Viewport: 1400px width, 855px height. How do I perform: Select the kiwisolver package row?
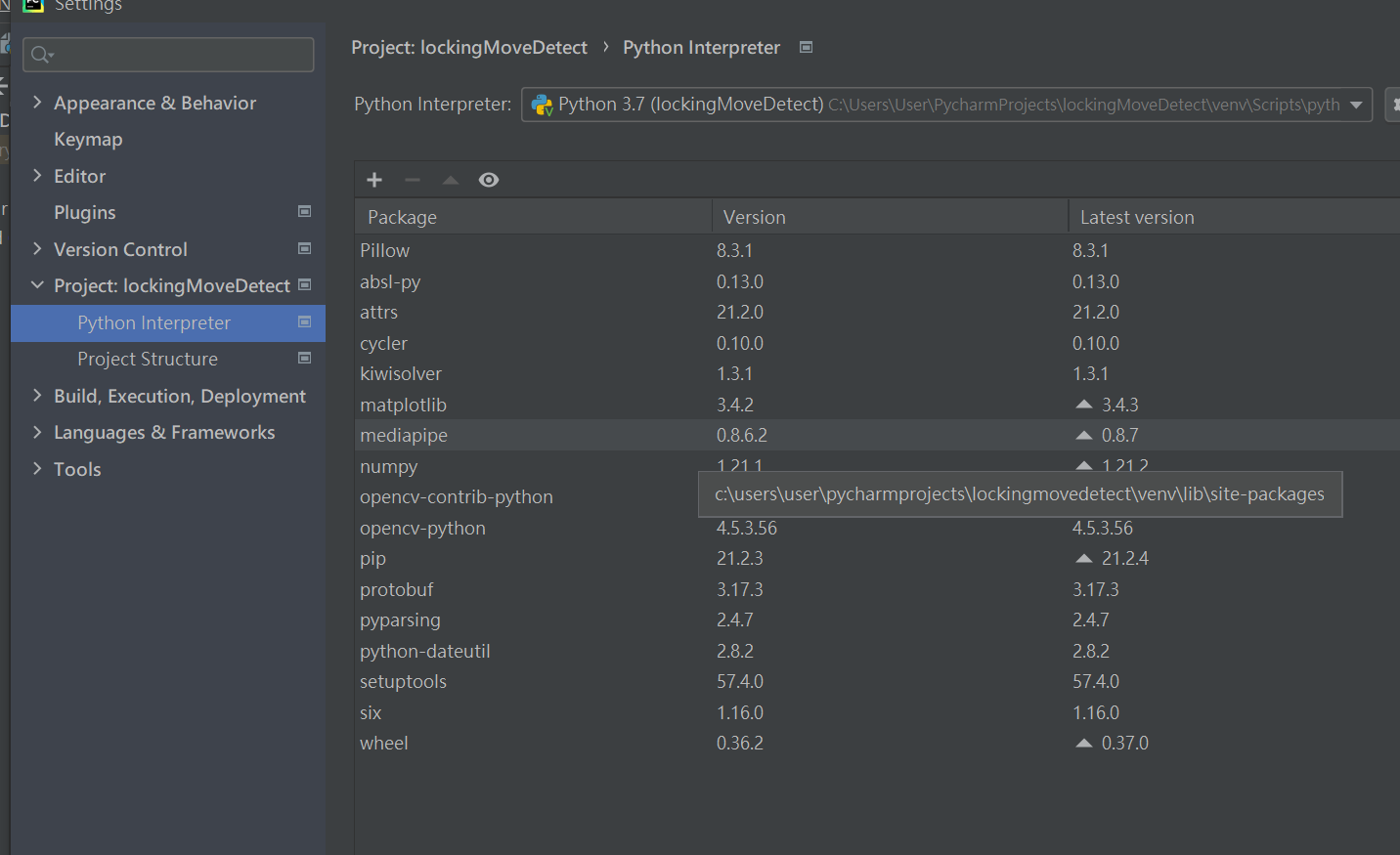[878, 373]
